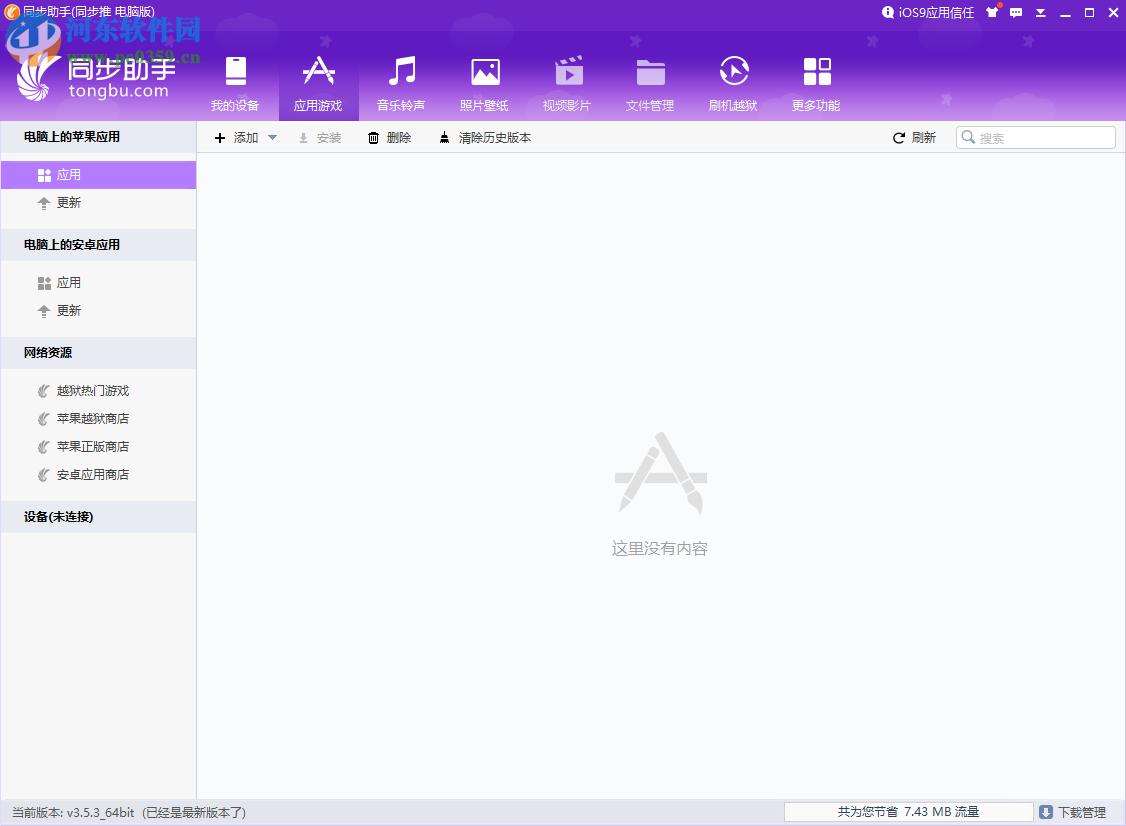Click 清除历史版本 button

pos(485,138)
